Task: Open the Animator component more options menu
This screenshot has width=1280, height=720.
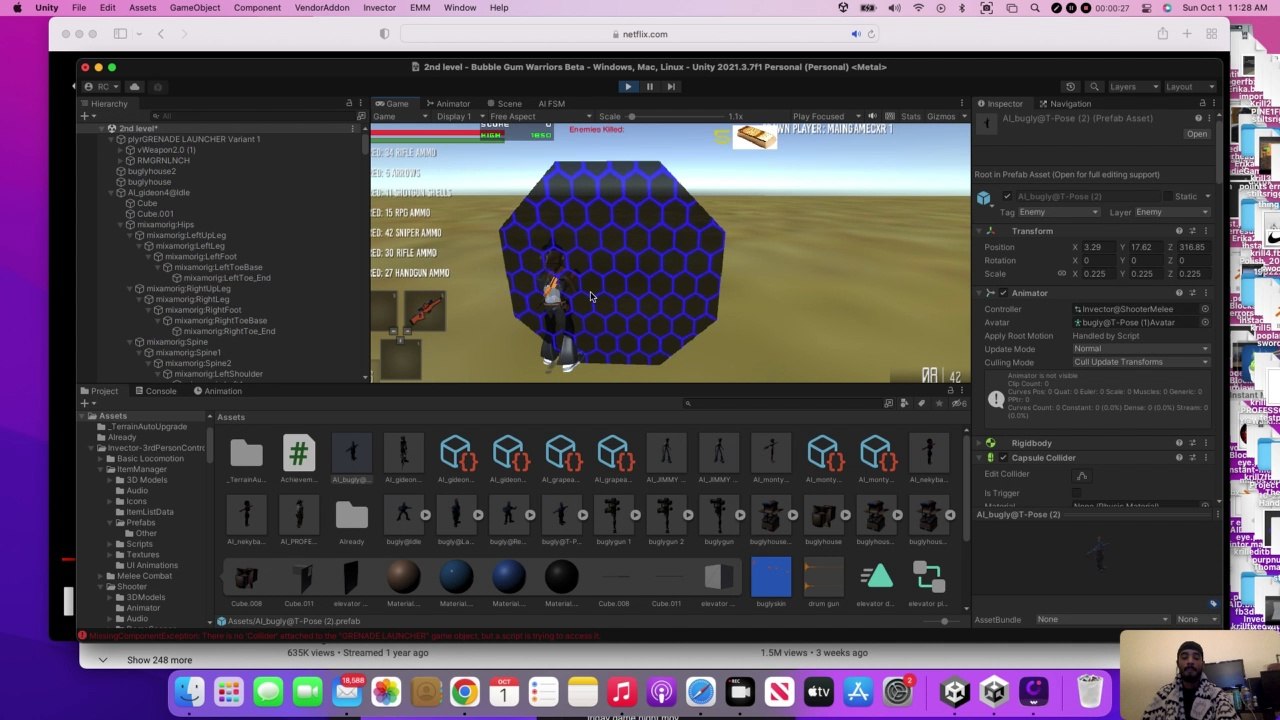Action: 1205,293
